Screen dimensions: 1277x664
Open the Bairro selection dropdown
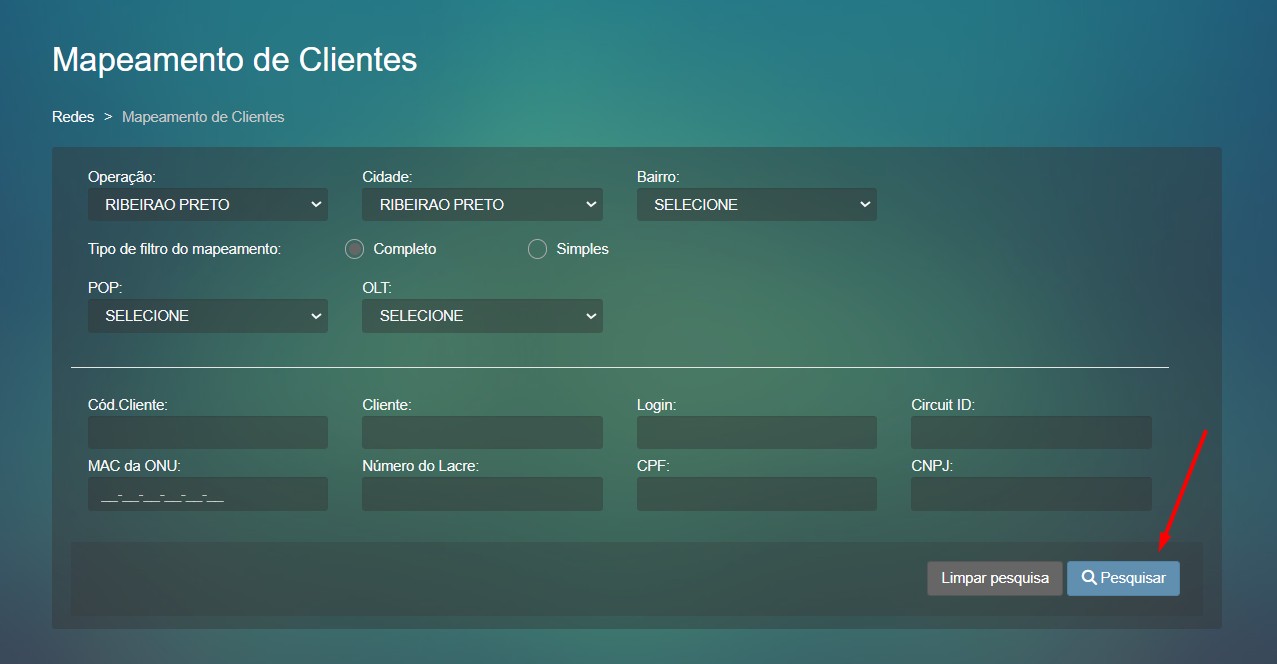756,204
